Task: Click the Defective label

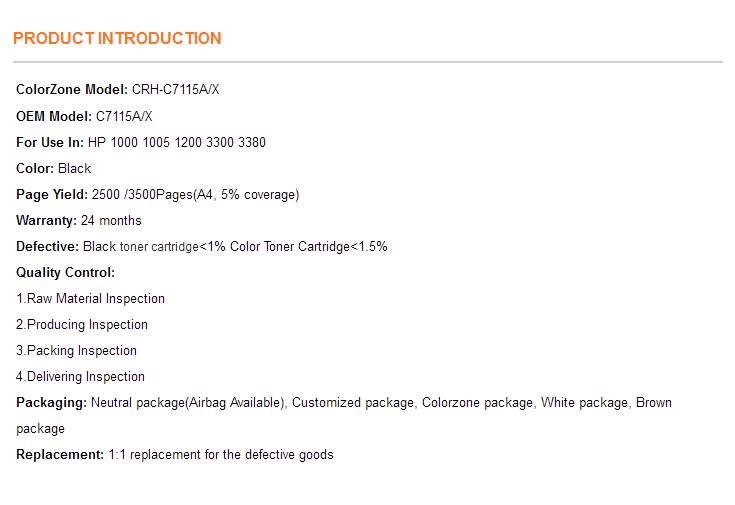Action: (x=47, y=246)
